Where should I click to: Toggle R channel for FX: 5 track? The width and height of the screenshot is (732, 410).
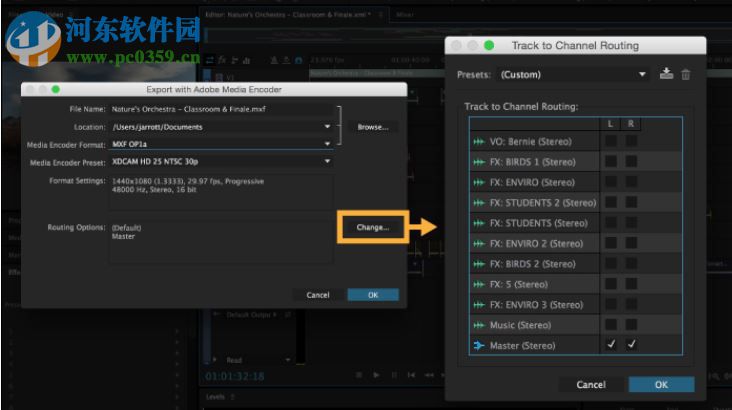631,284
